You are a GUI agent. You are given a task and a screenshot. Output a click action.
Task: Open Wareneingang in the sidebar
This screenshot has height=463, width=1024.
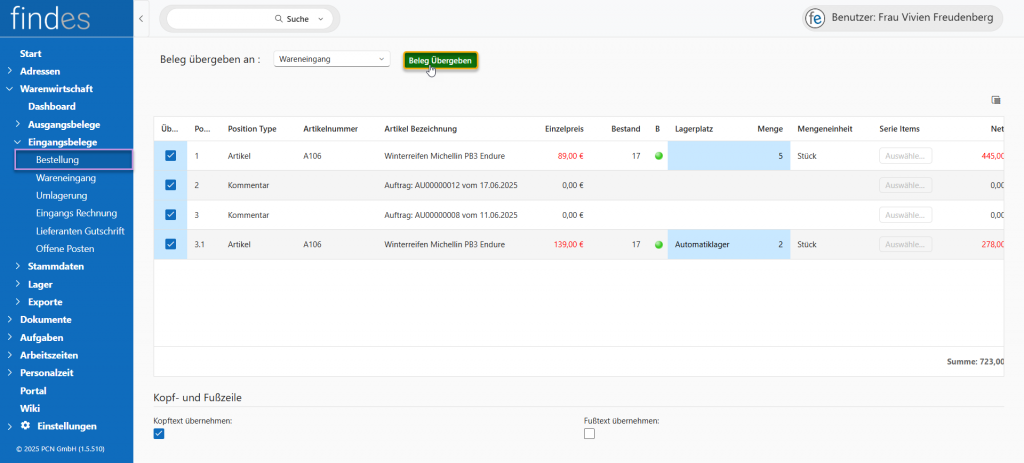(x=66, y=177)
